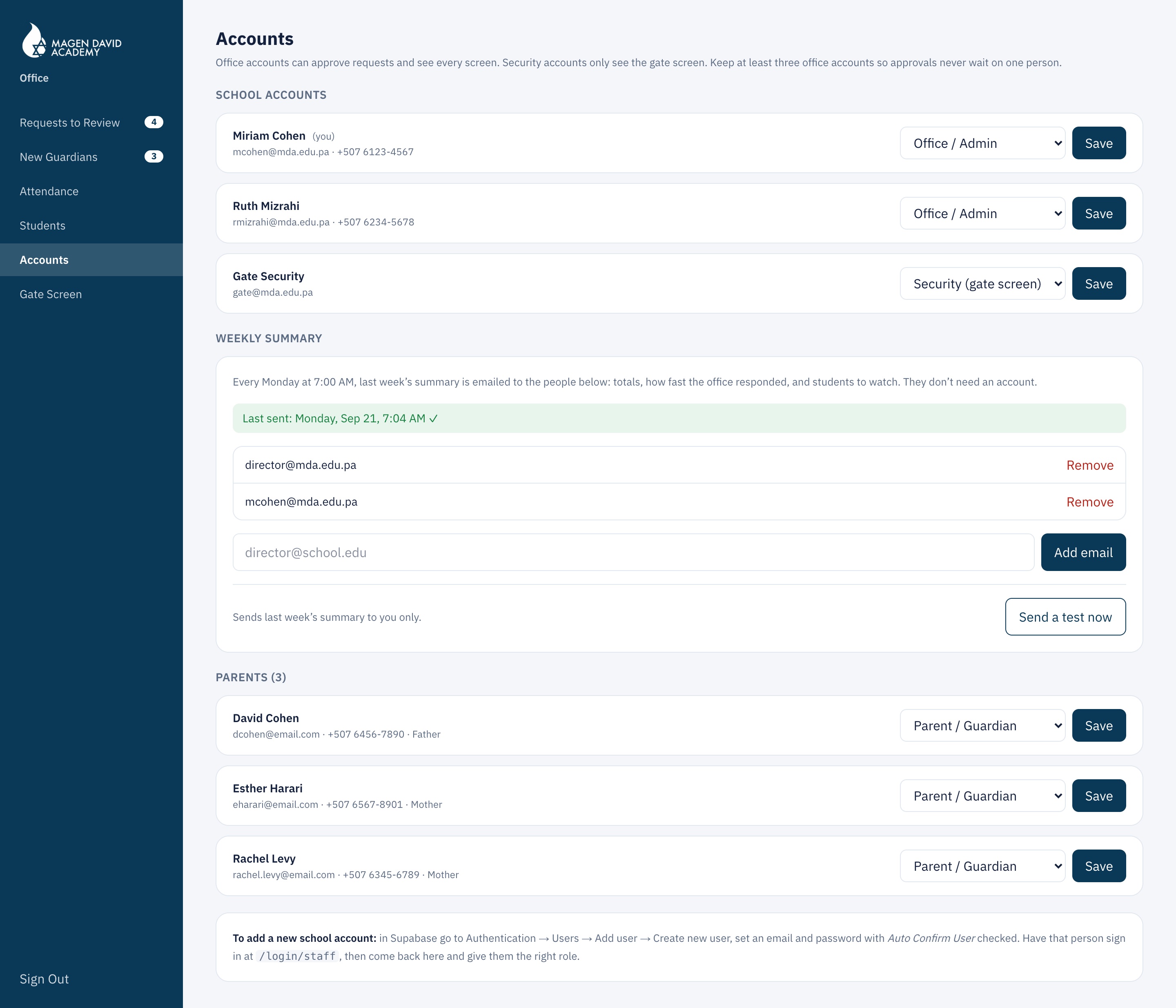This screenshot has width=1176, height=1008.
Task: Click gate@mda.edu.pa email text
Action: (273, 292)
